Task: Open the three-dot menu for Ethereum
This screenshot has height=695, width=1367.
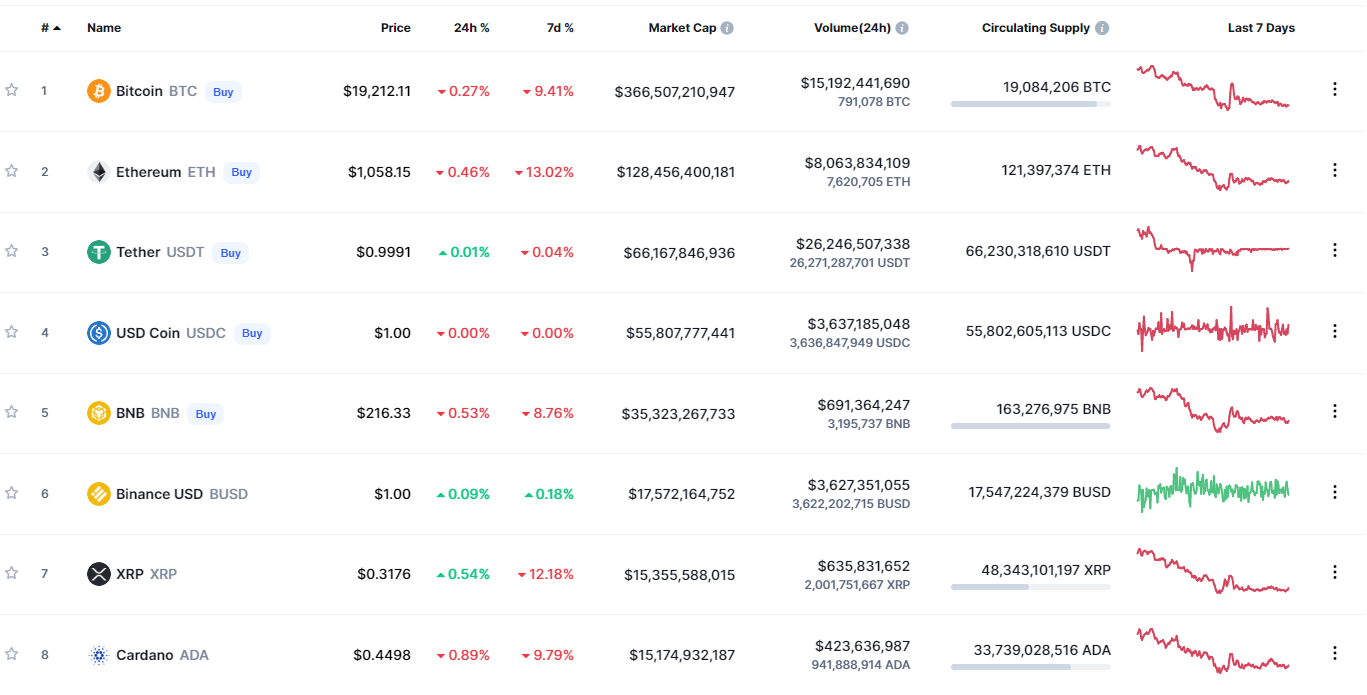Action: (1334, 170)
